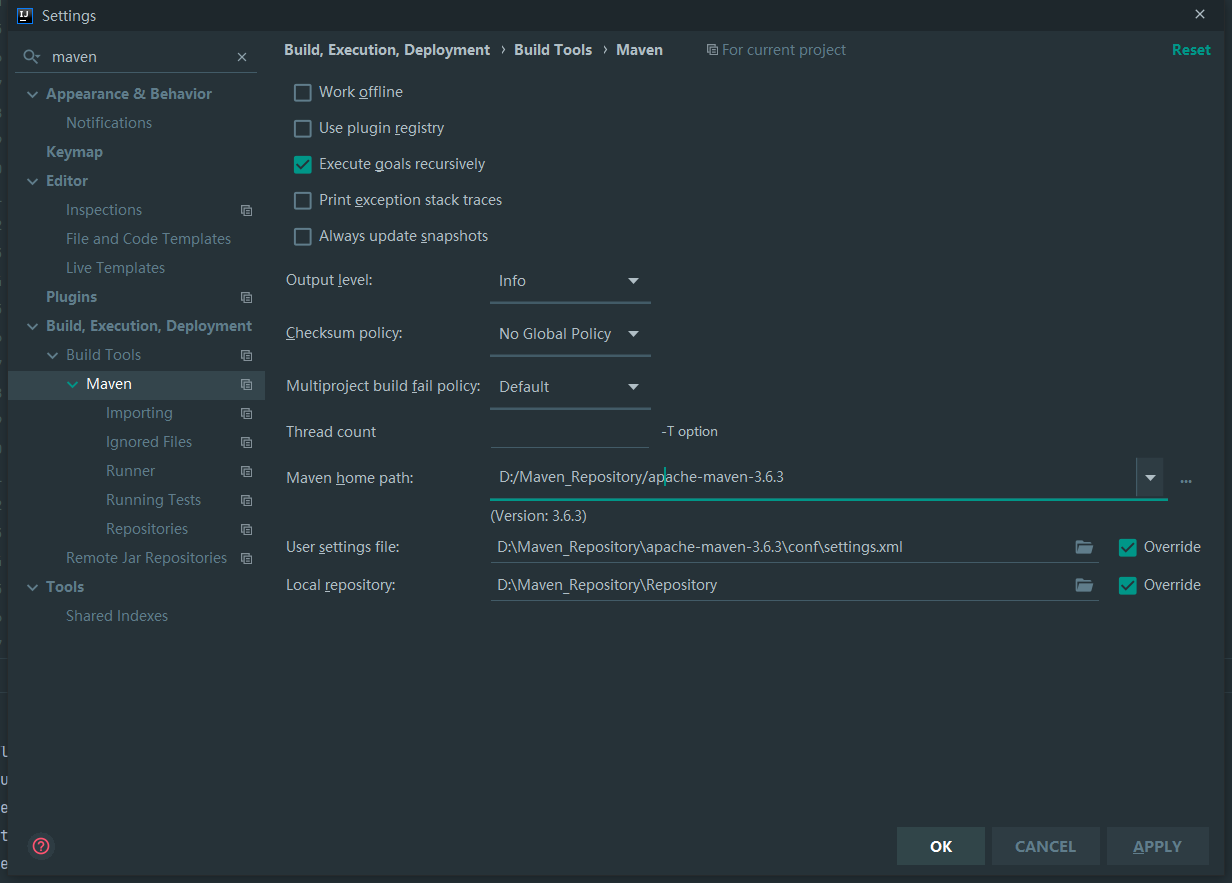Browse folder for User settings file
Screen dimensions: 1232x883
pos(1084,547)
